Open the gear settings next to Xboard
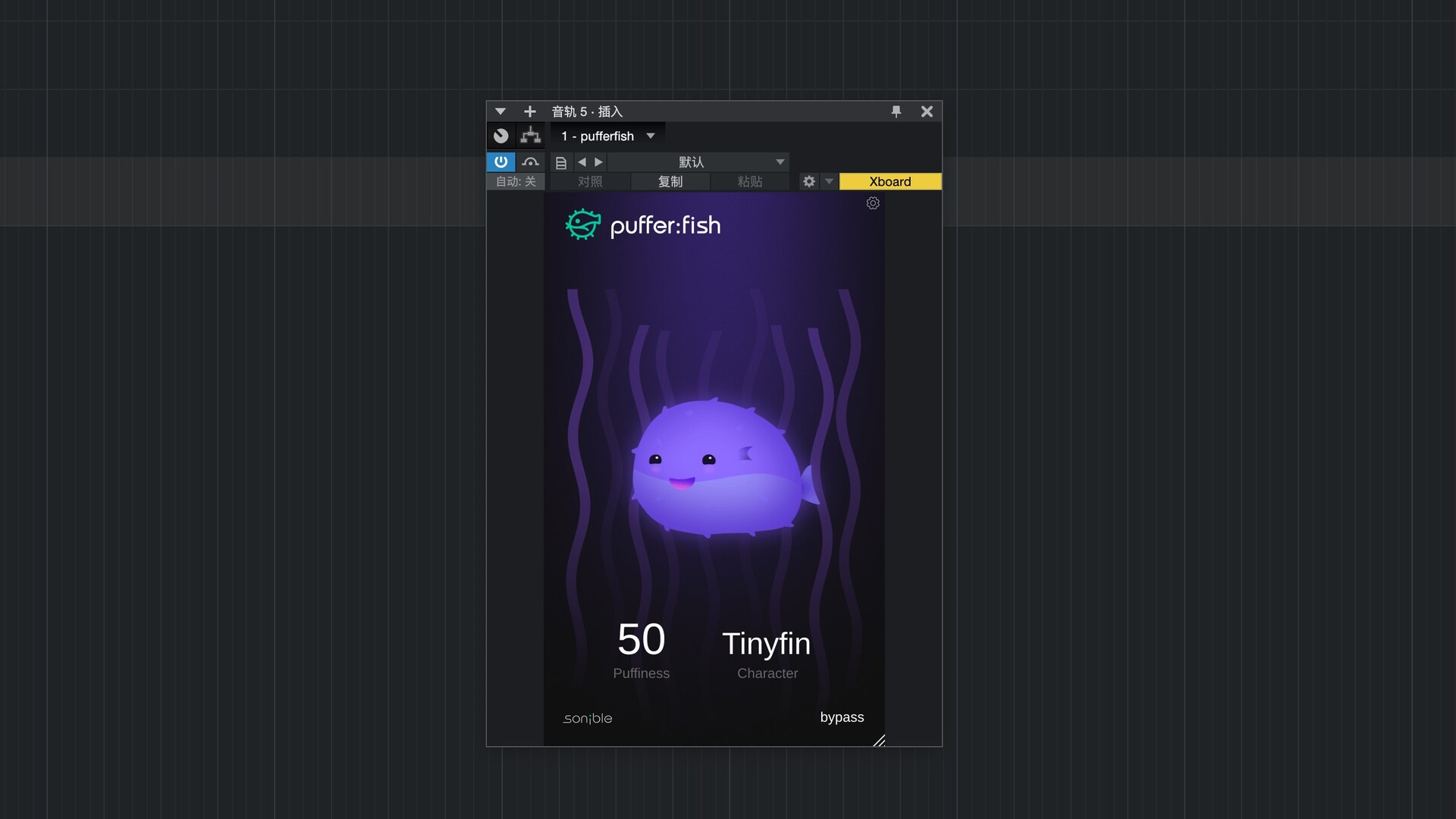Image resolution: width=1456 pixels, height=819 pixels. point(809,181)
